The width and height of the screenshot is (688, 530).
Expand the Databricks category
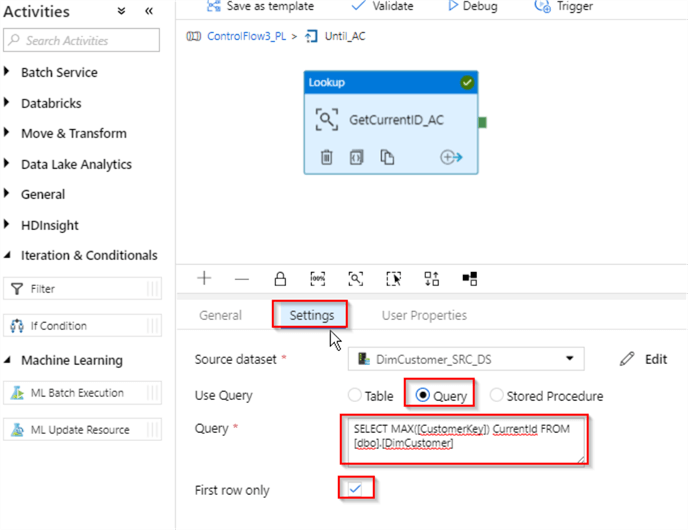[x=7, y=102]
